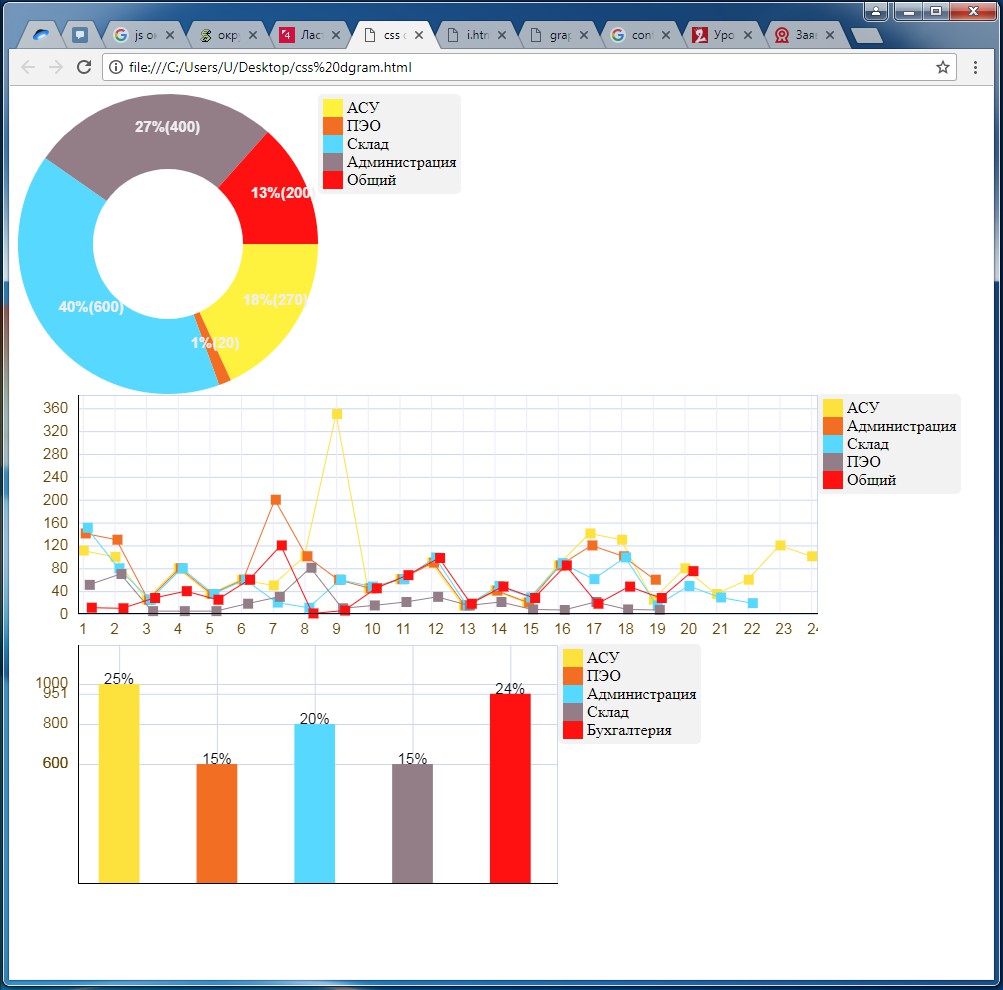Click red Бухгалтерия swatch in bar chart legend

tap(573, 730)
